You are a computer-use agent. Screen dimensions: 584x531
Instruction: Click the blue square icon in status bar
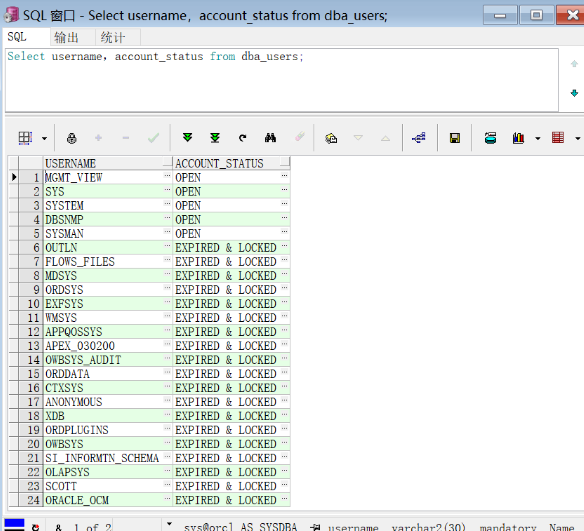(14, 524)
